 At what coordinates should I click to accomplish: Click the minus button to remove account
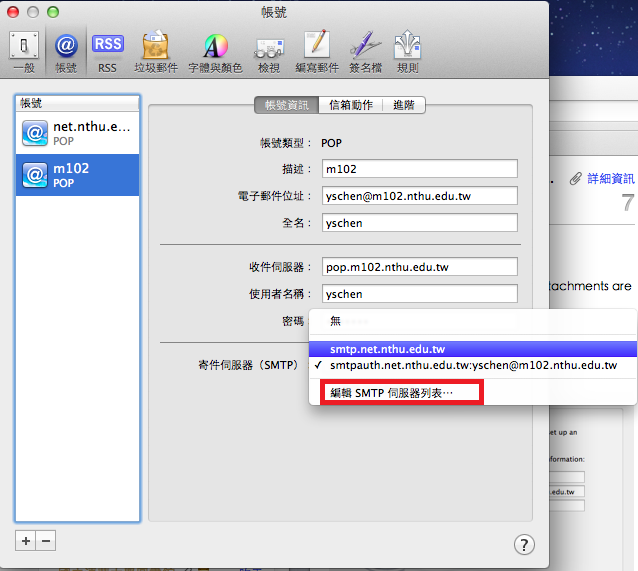pos(46,541)
